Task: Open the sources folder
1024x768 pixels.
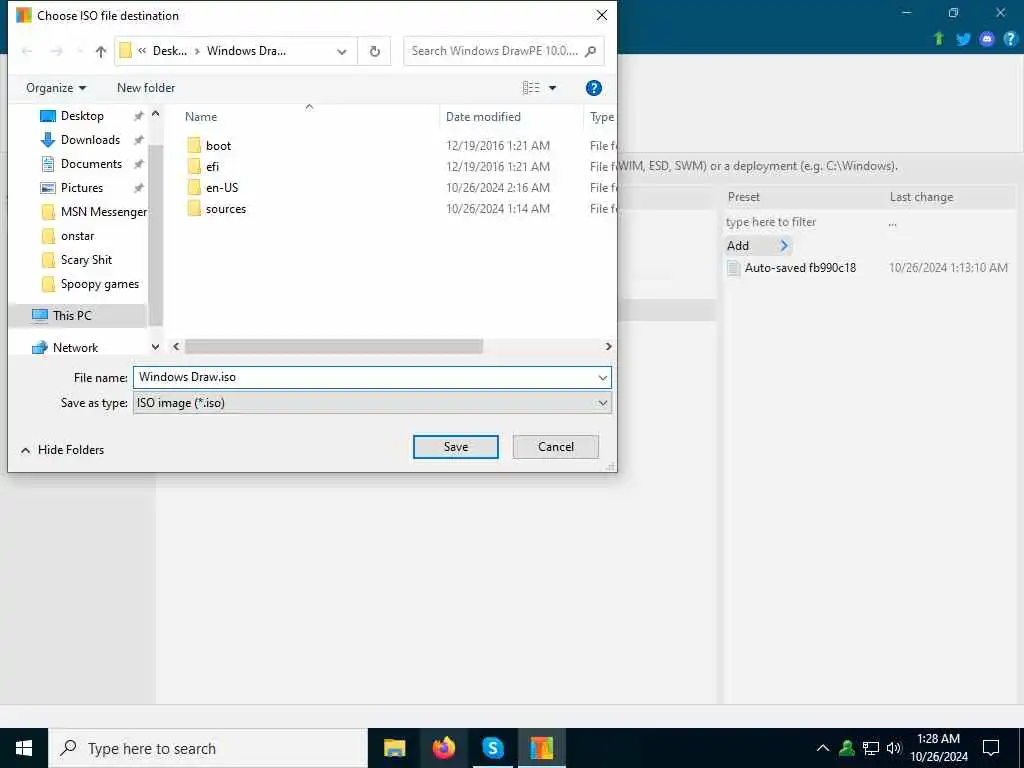Action: pyautogui.click(x=225, y=209)
